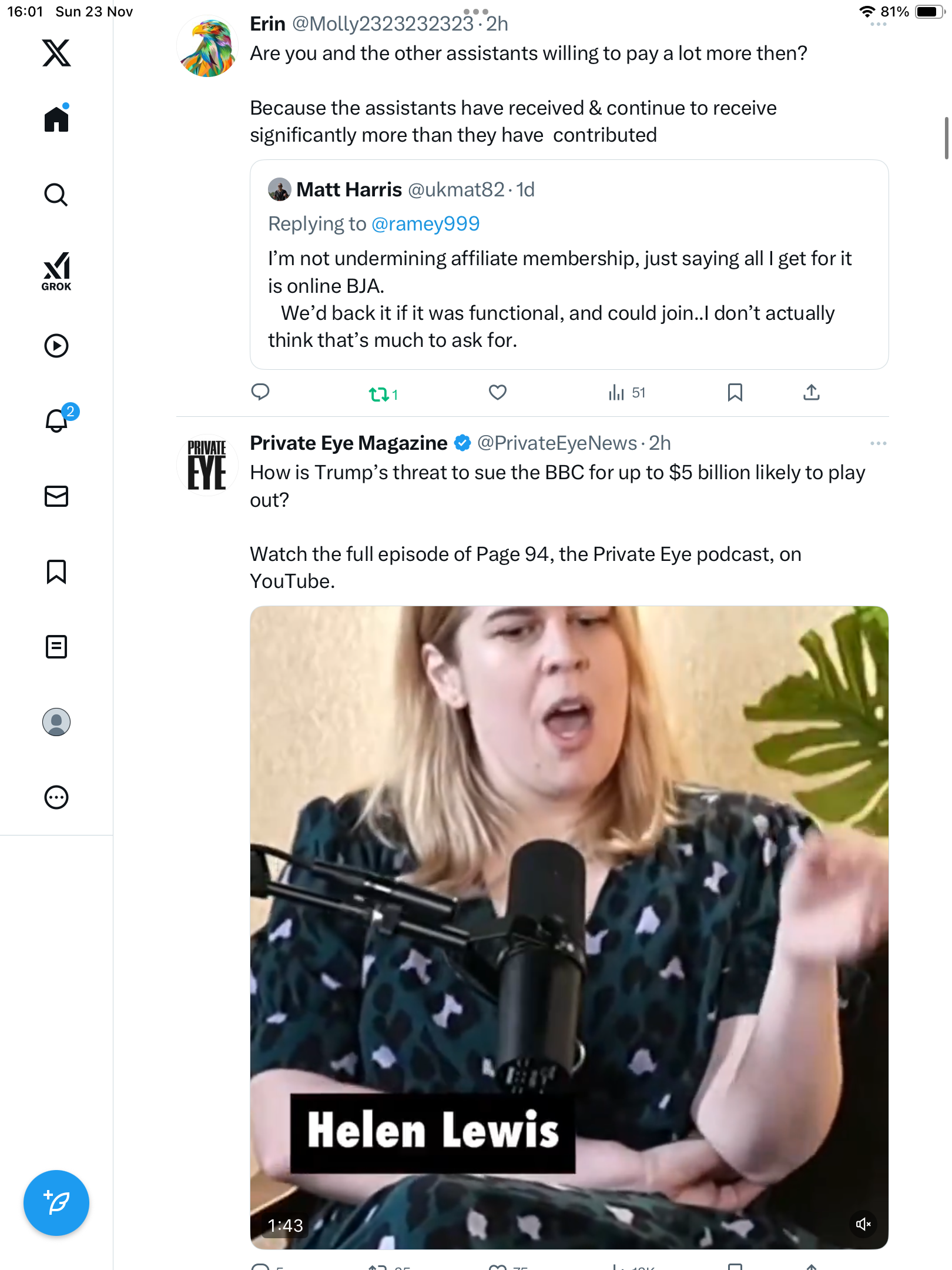This screenshot has width=952, height=1270.
Task: Click the page scrollbar thumb
Action: coord(946,138)
